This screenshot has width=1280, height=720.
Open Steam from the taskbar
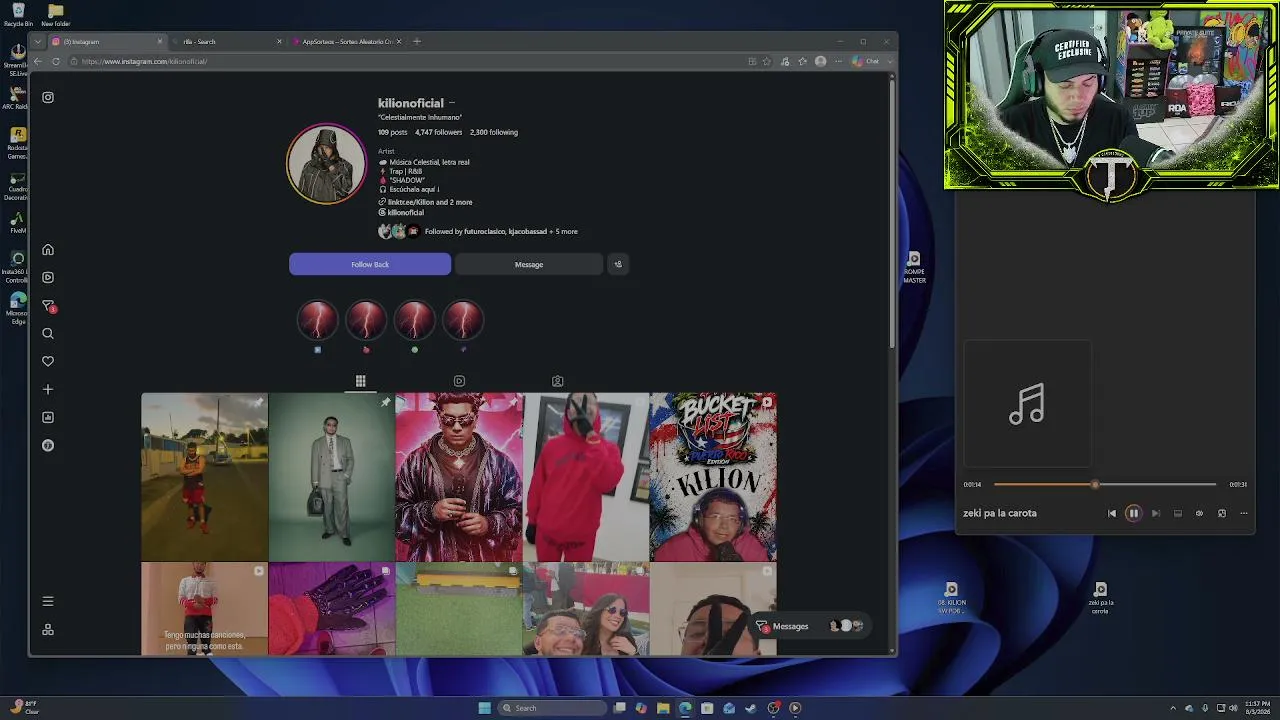pyautogui.click(x=751, y=708)
